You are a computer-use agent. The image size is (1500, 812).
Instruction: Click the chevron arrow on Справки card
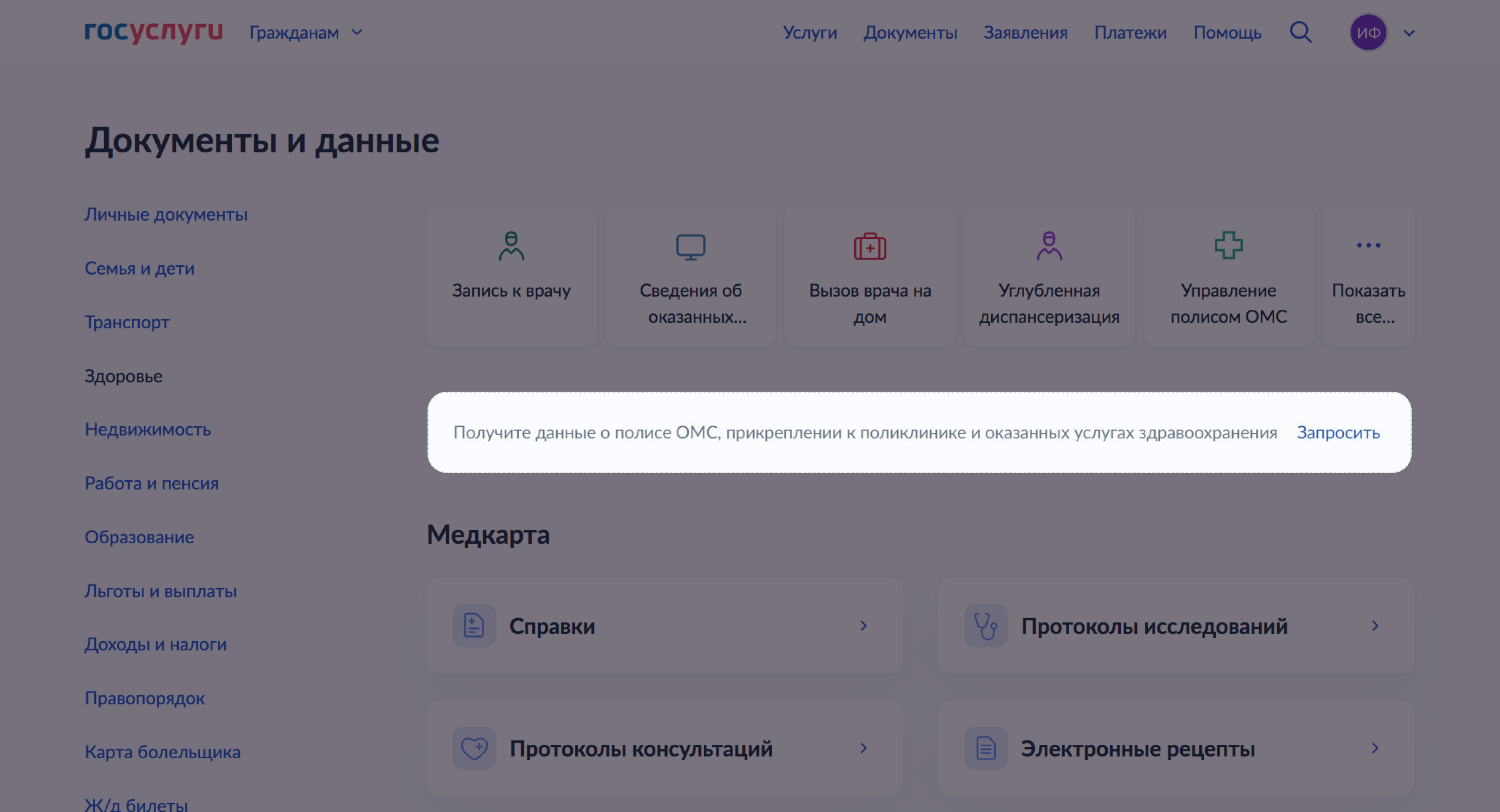point(863,626)
